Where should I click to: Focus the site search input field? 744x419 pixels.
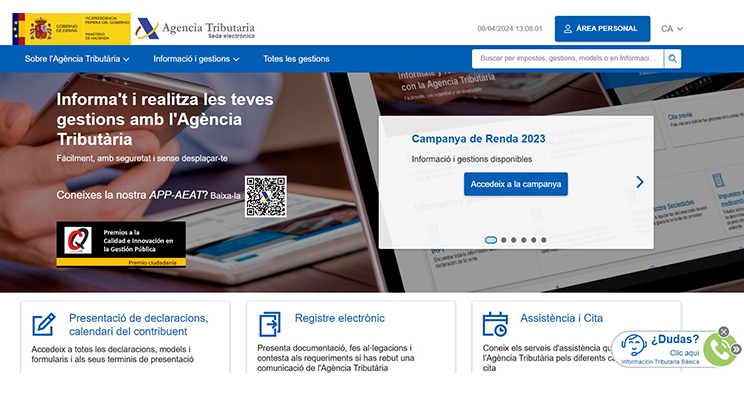click(x=567, y=59)
